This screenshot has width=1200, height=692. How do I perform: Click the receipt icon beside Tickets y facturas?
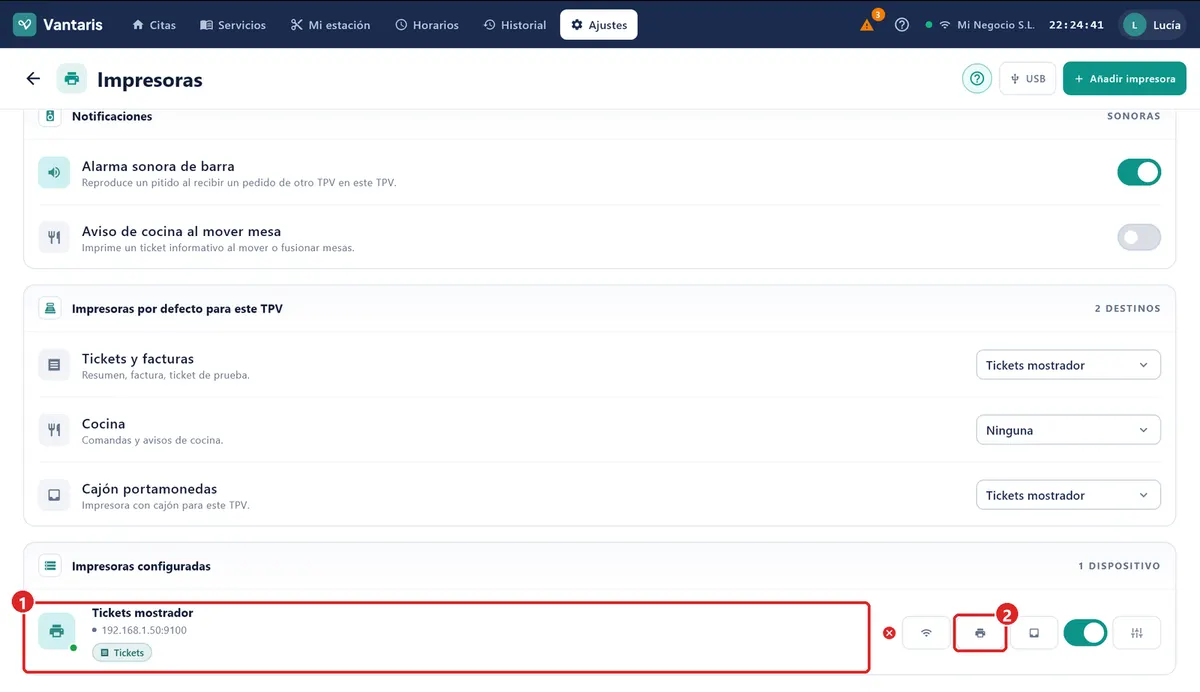click(x=54, y=365)
